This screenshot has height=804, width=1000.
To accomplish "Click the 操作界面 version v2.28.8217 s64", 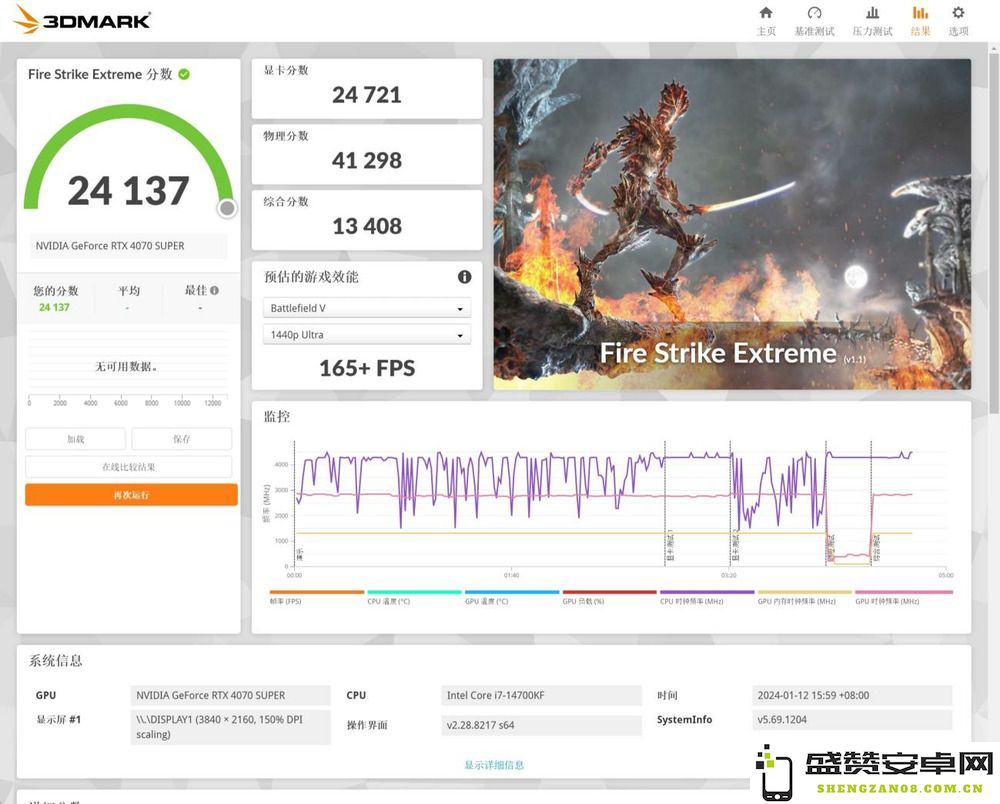I will [541, 725].
